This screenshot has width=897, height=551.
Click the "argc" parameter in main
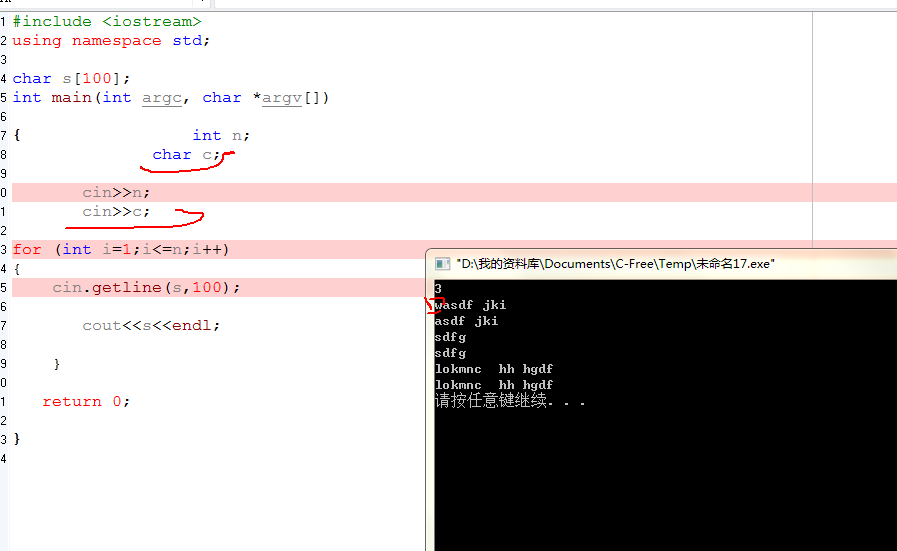point(162,98)
